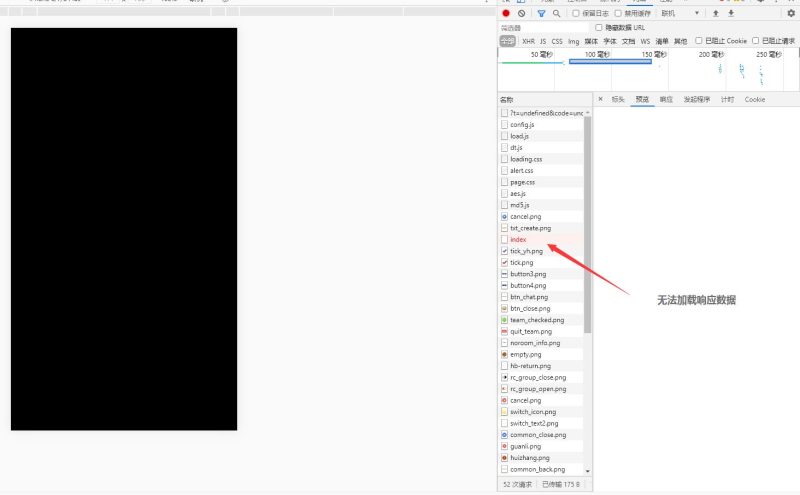Open the 联机 throttling dropdown

click(680, 14)
